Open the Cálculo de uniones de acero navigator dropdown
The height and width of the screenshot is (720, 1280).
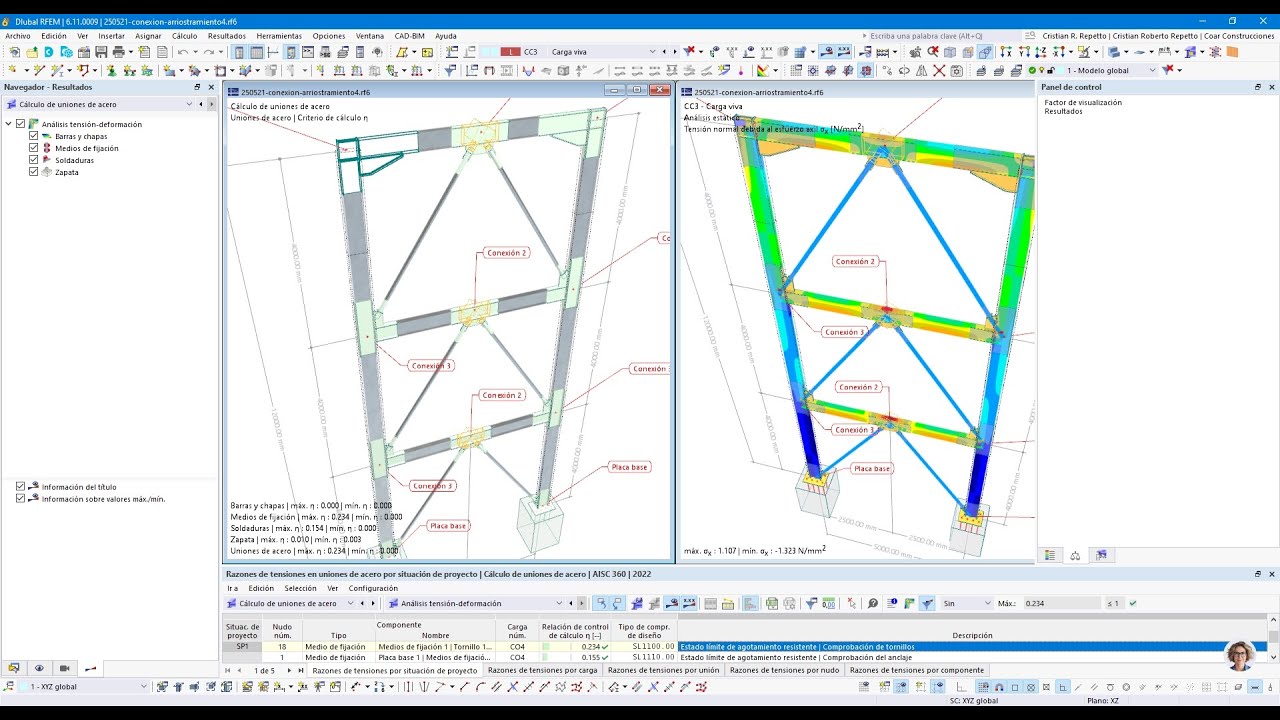point(190,104)
